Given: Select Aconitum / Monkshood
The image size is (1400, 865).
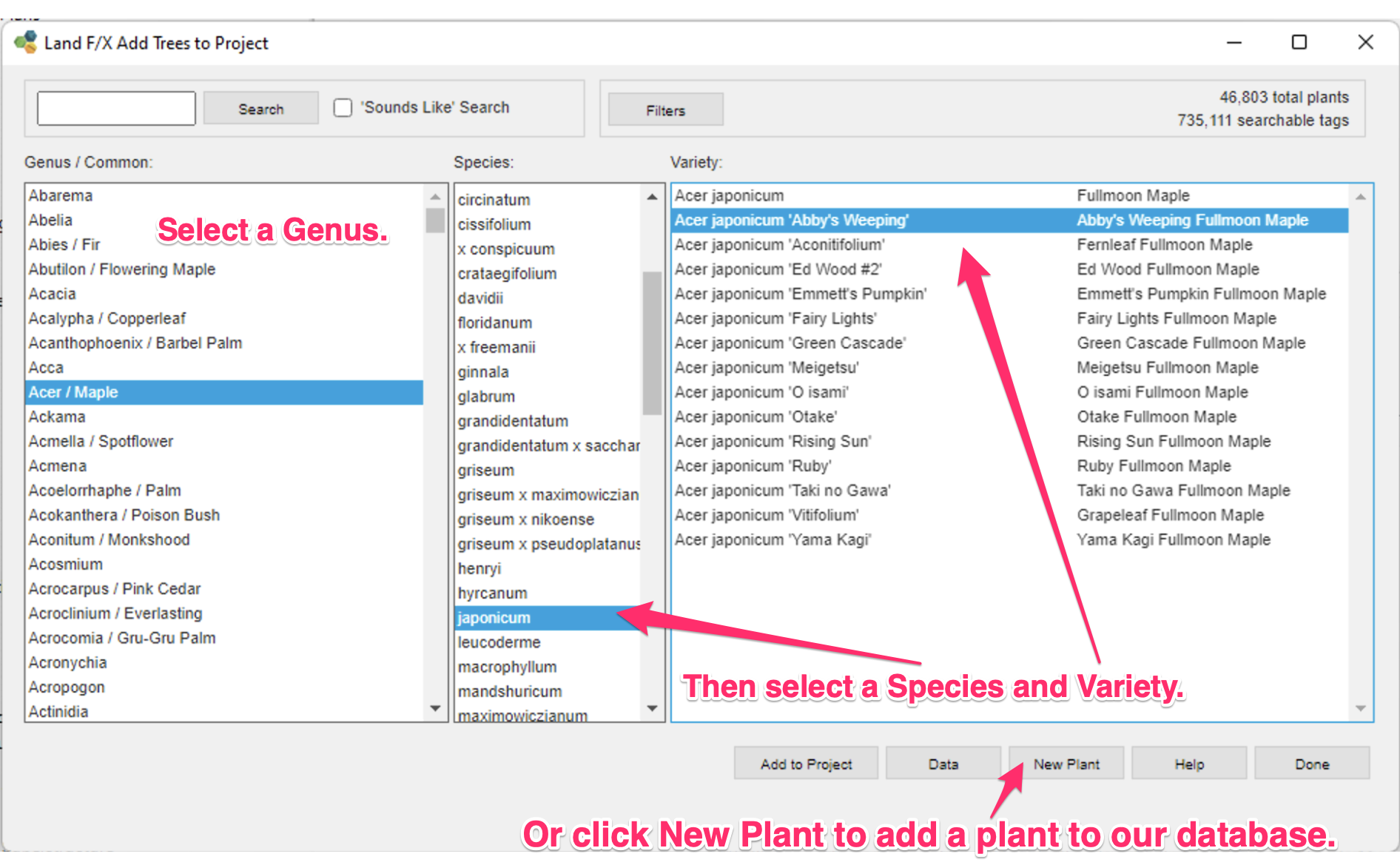Looking at the screenshot, I should 224,539.
